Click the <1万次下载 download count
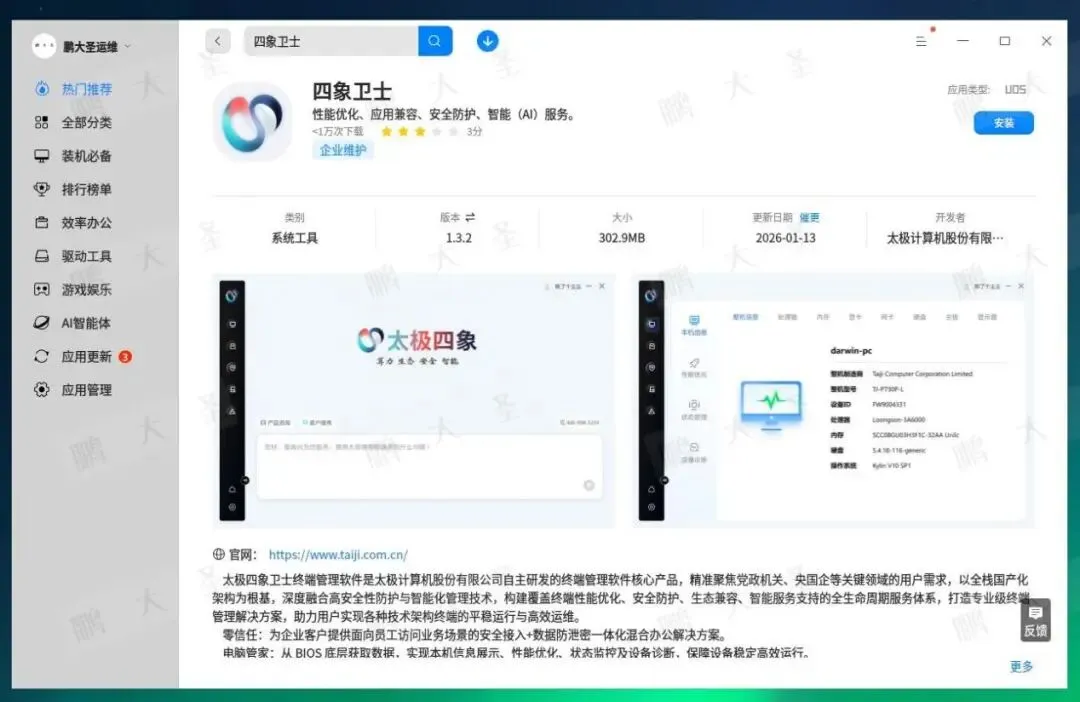The width and height of the screenshot is (1080, 702). click(x=338, y=132)
